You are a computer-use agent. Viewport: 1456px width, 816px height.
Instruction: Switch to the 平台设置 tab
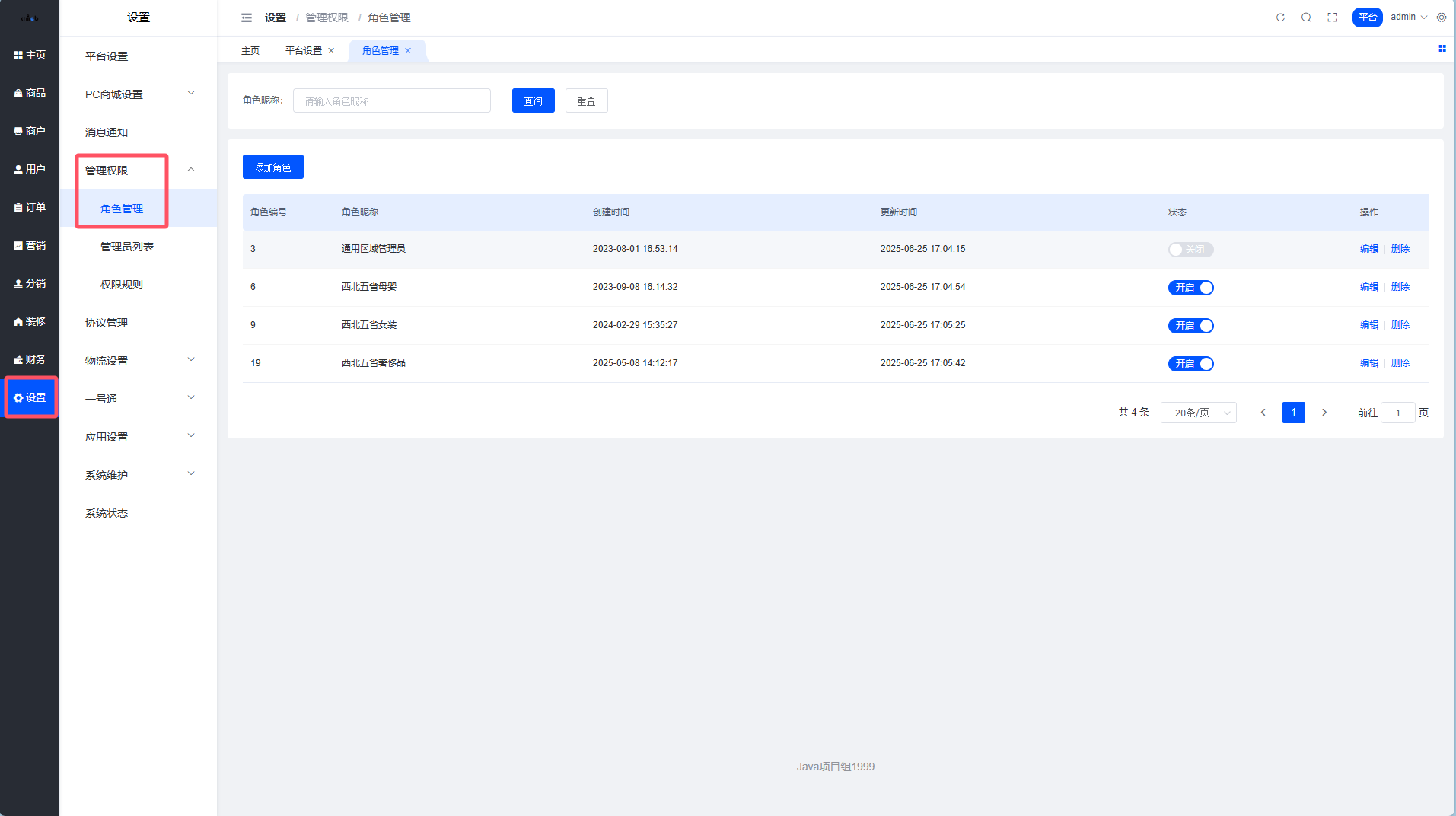coord(304,51)
